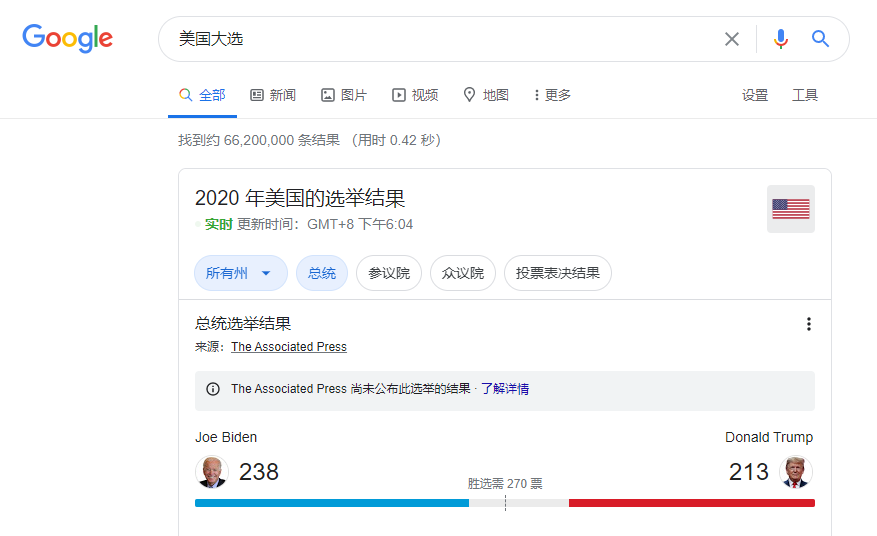Open the 工具 search tools
This screenshot has width=877, height=536.
(x=805, y=95)
